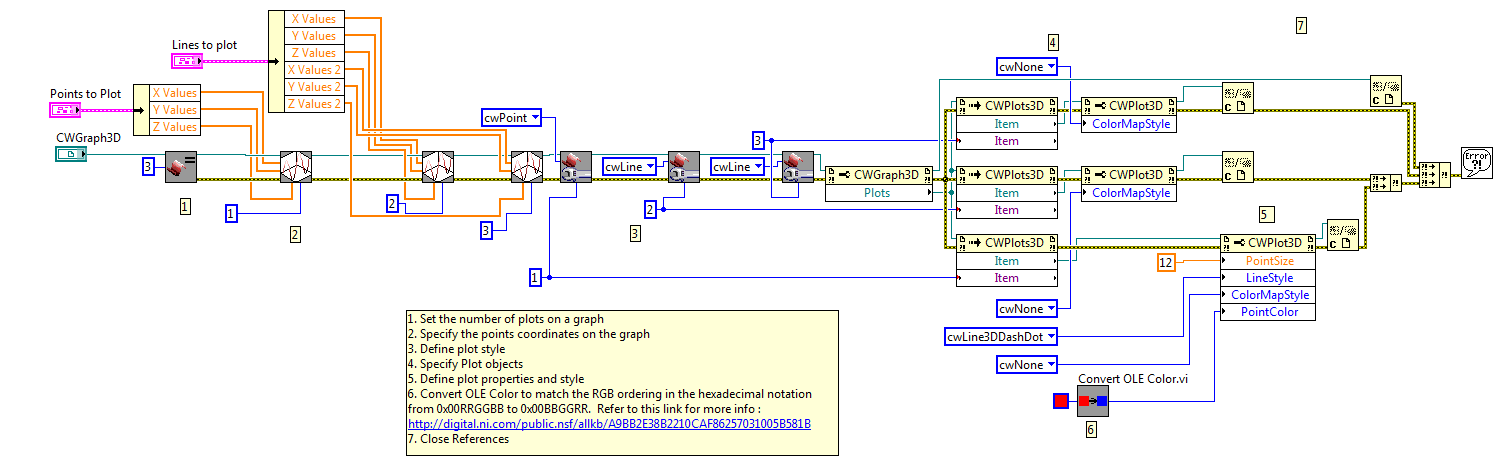Click the constant 2 below second curve VI
Image resolution: width=1512 pixels, height=469 pixels.
tap(394, 204)
